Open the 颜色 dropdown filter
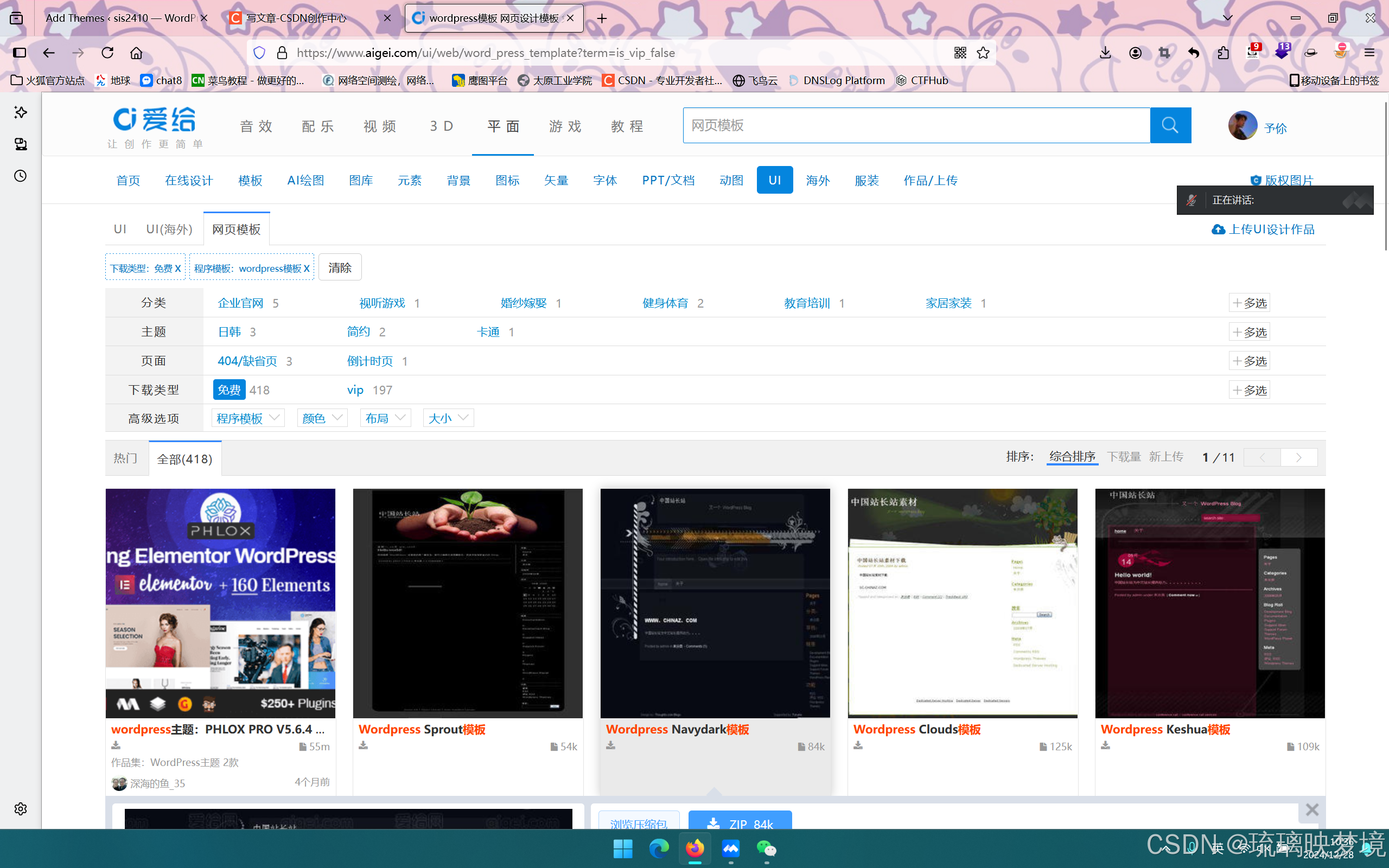 point(322,418)
